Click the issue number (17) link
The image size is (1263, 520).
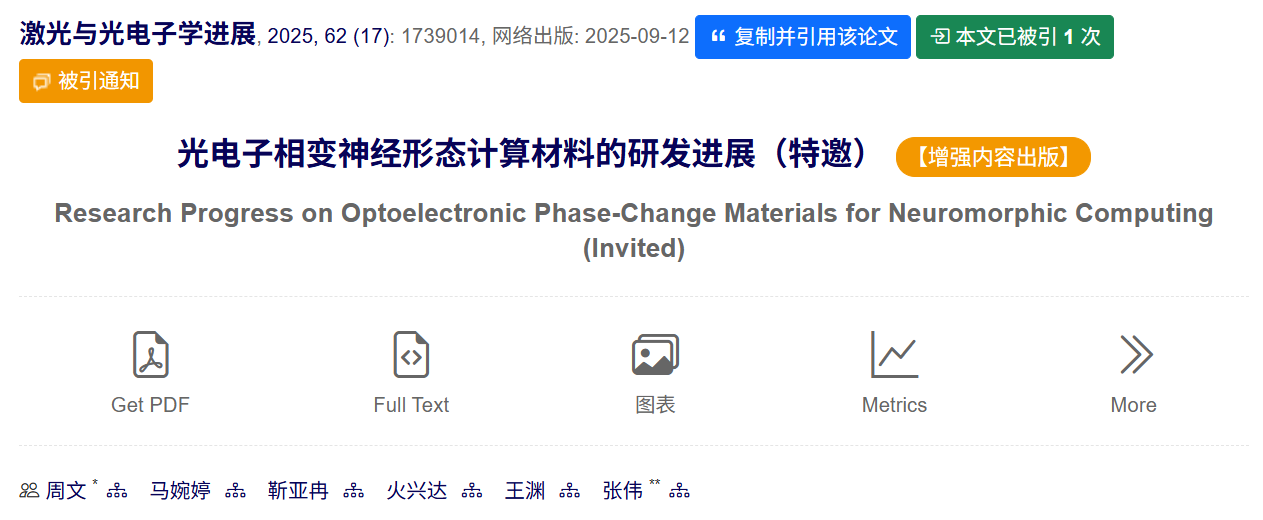370,37
